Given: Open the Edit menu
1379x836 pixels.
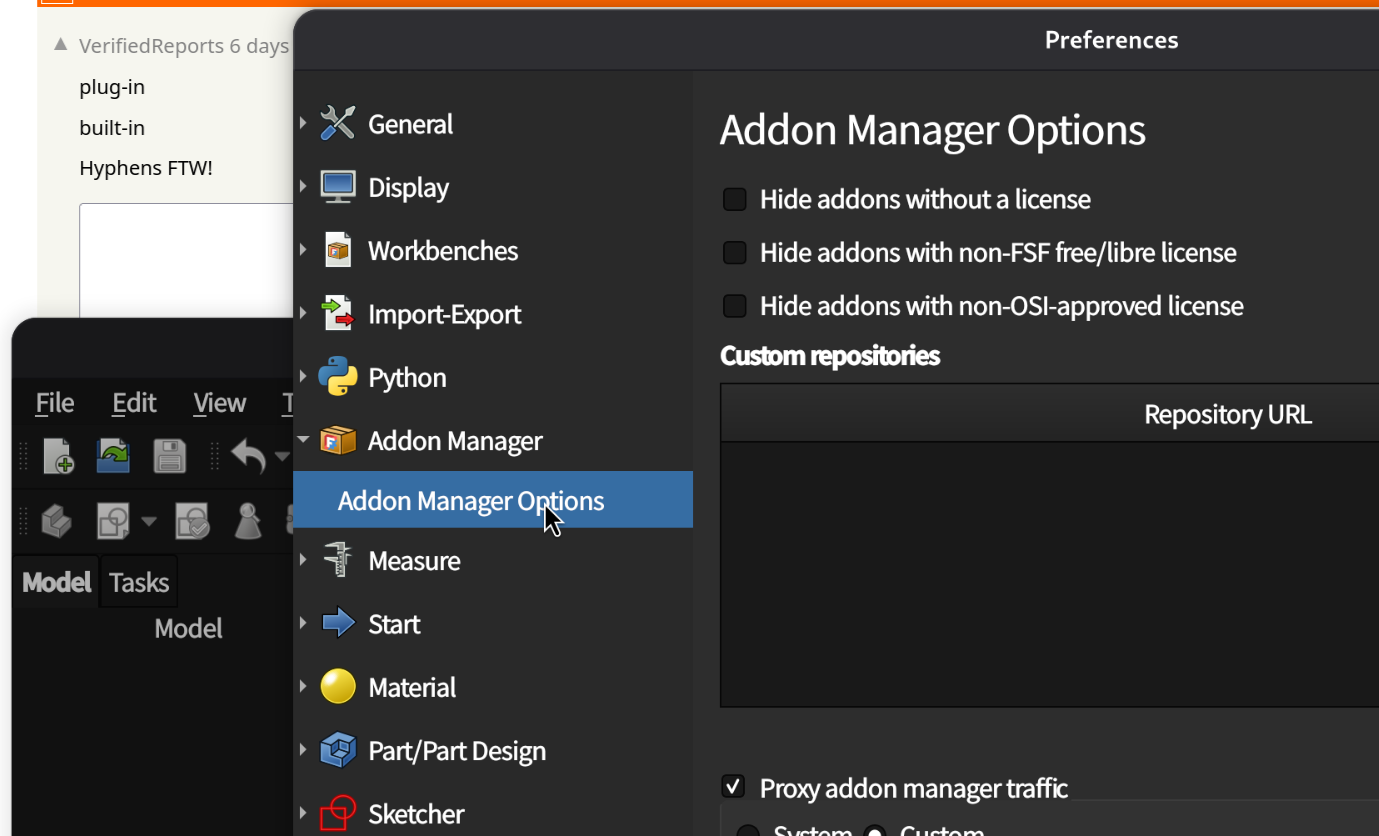Looking at the screenshot, I should point(134,403).
